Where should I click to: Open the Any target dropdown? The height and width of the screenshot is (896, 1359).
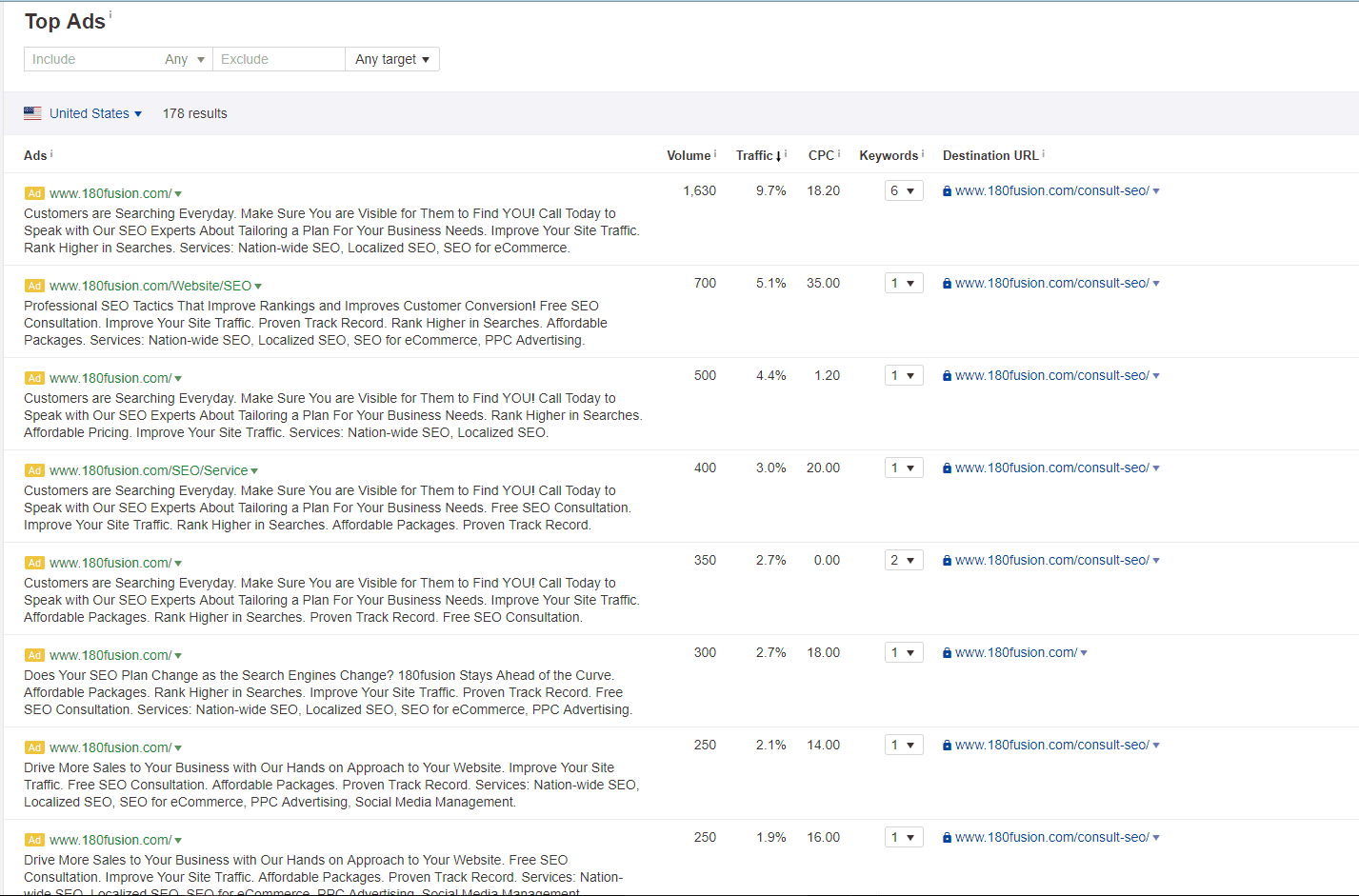[391, 58]
